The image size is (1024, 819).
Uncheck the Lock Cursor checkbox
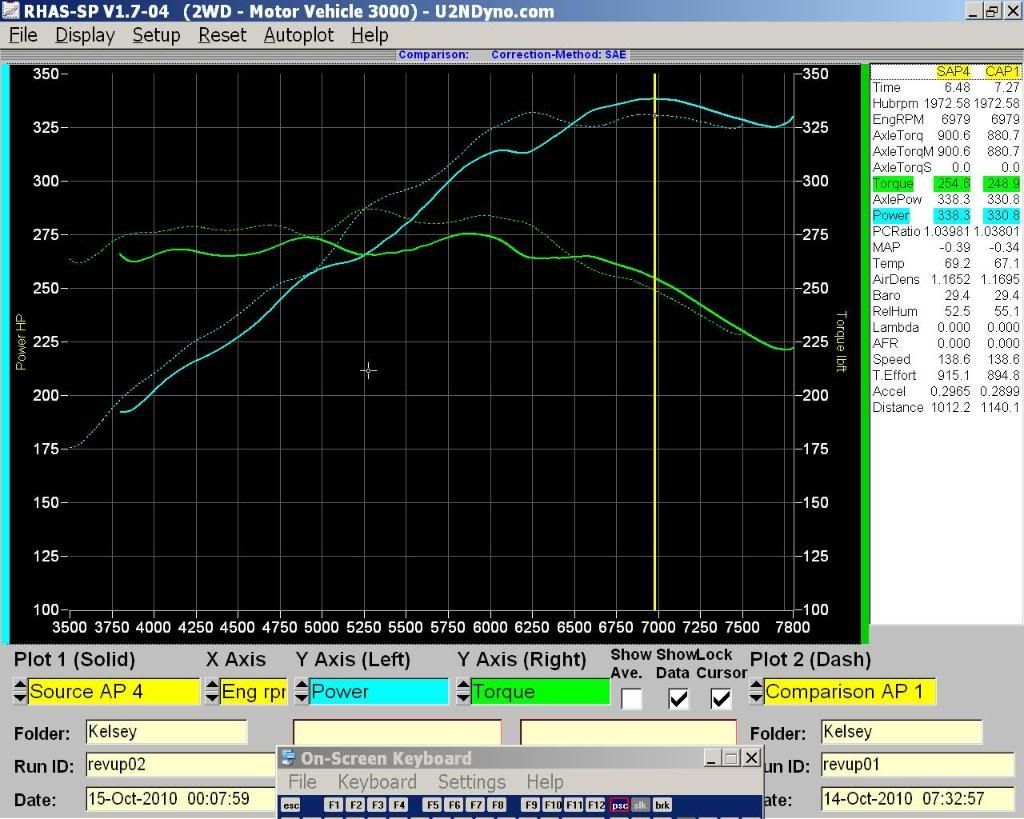coord(720,699)
